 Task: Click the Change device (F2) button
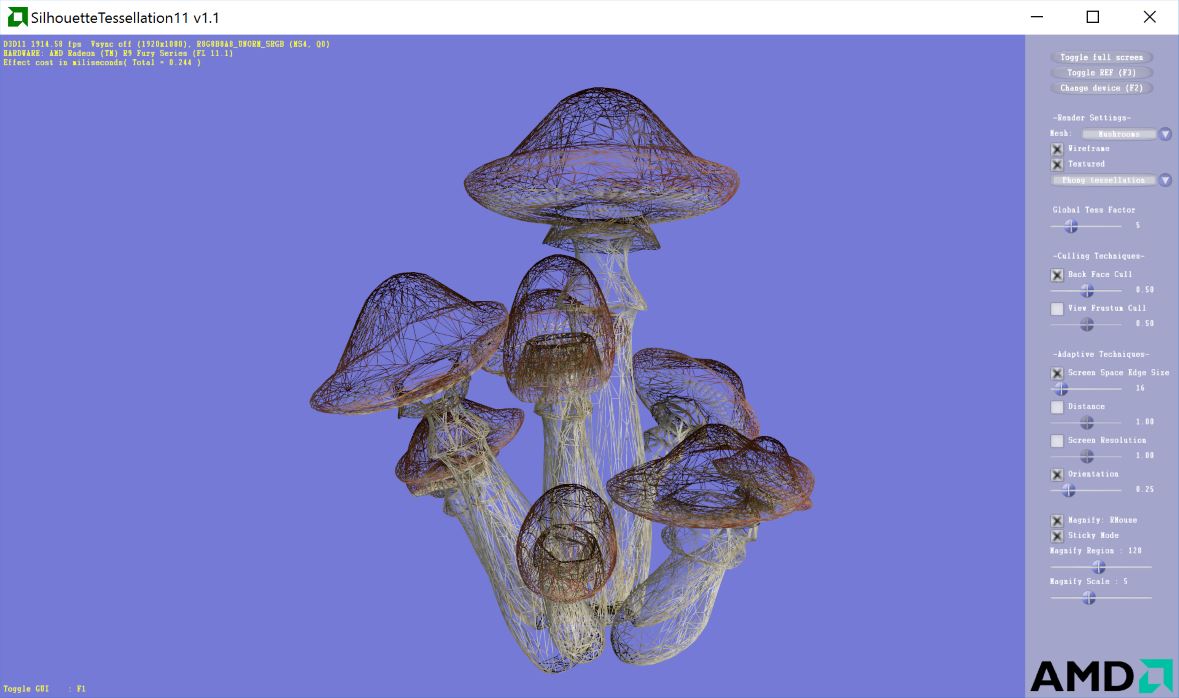(1101, 88)
